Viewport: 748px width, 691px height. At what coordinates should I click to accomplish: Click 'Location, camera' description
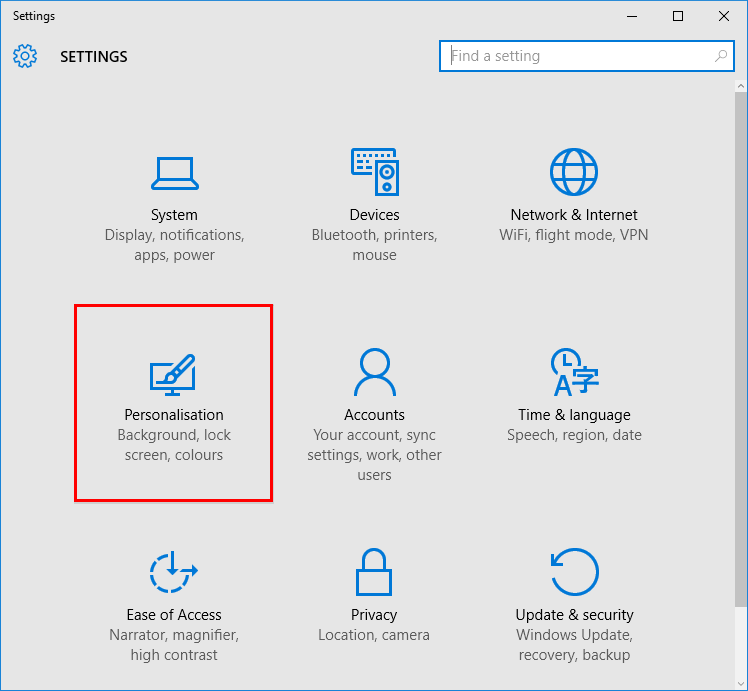[x=374, y=635]
